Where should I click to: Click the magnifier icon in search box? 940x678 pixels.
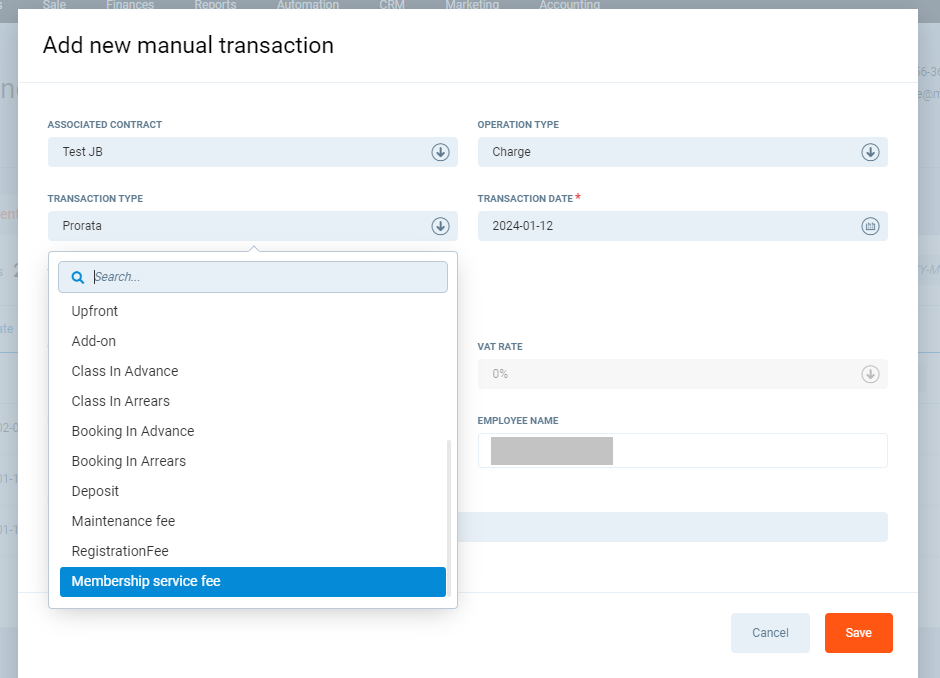click(x=78, y=277)
